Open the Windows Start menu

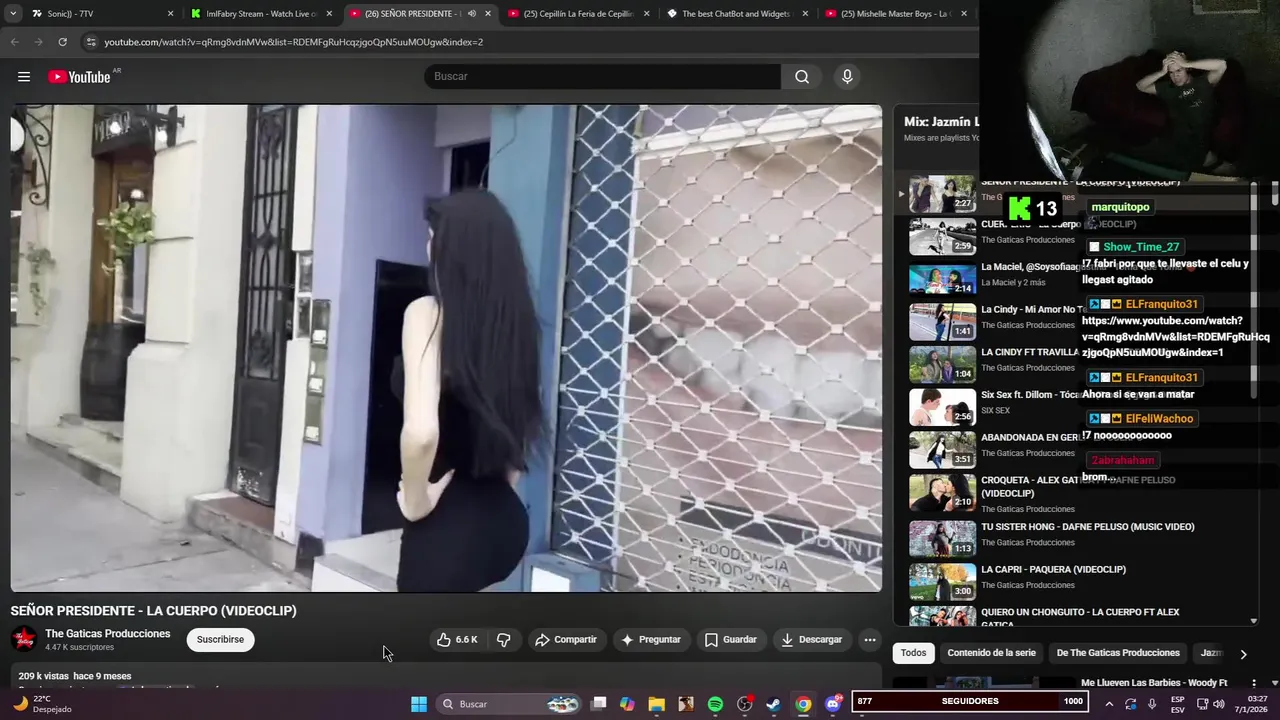coord(419,704)
